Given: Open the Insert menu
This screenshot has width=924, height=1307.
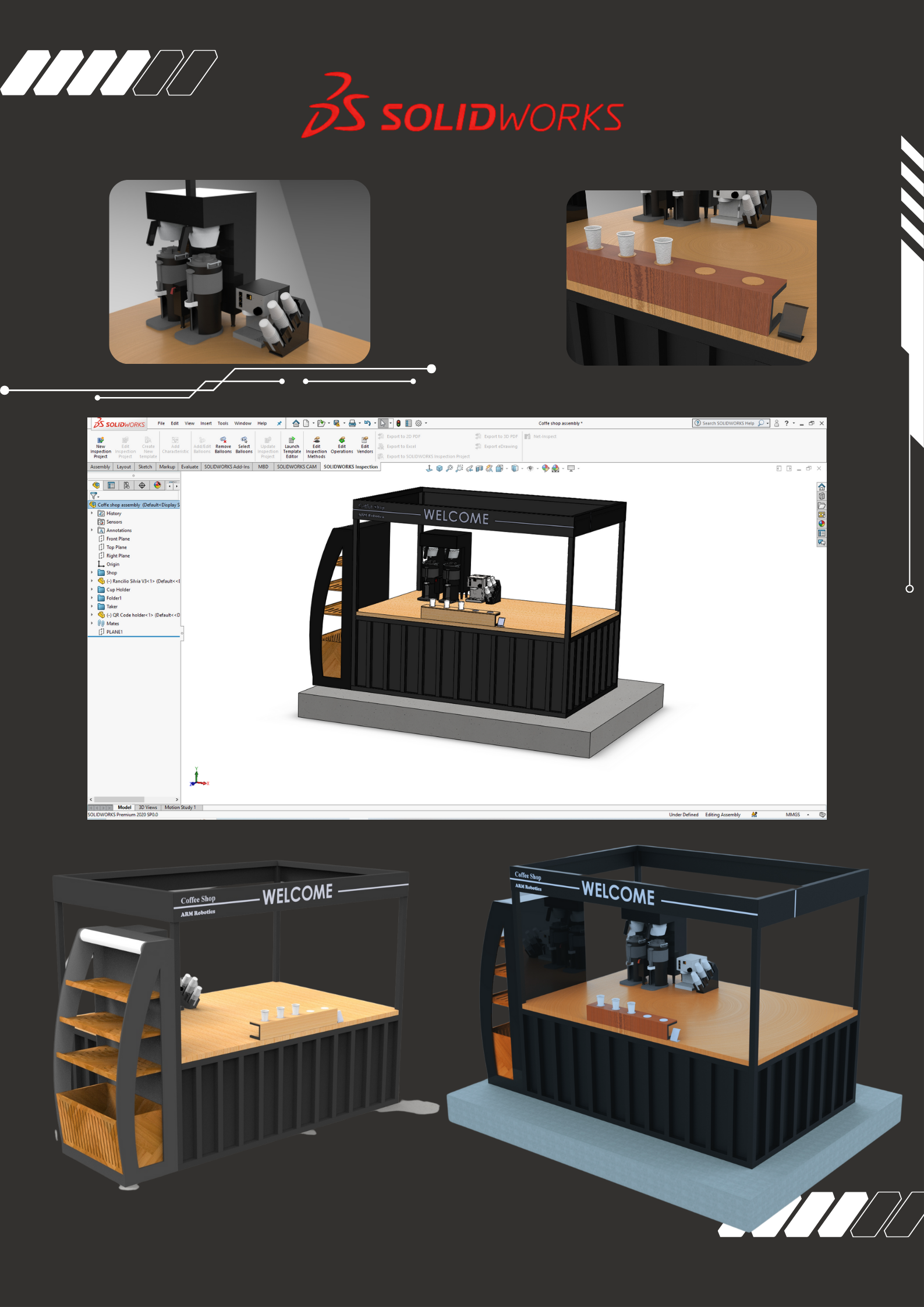Looking at the screenshot, I should (206, 423).
